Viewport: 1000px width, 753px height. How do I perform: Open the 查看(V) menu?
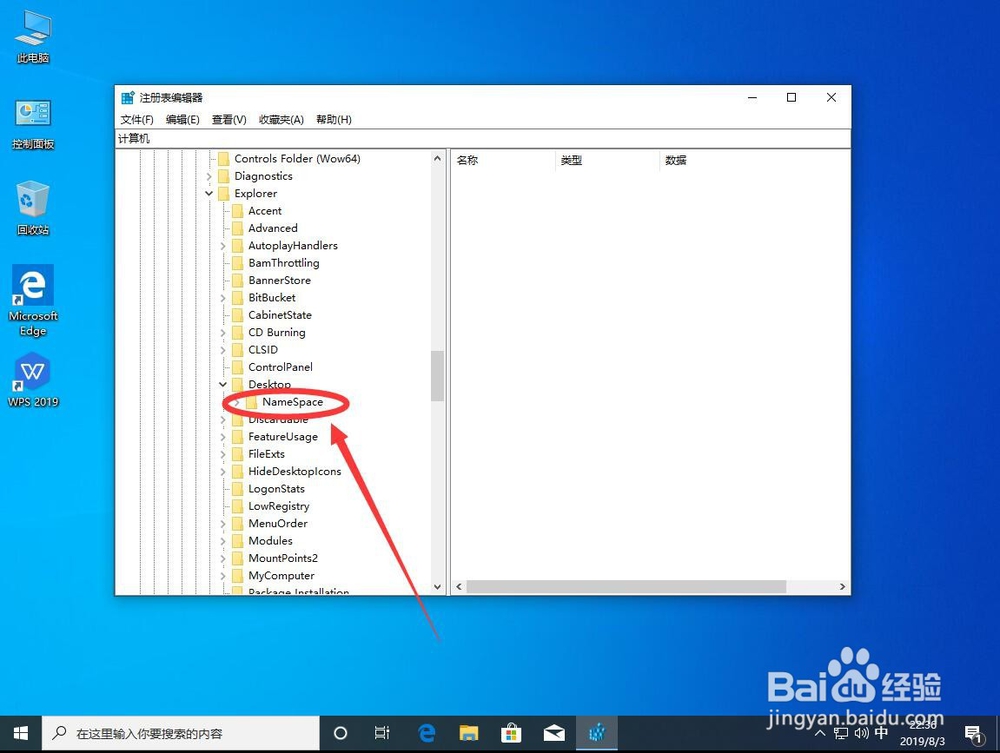click(x=229, y=119)
